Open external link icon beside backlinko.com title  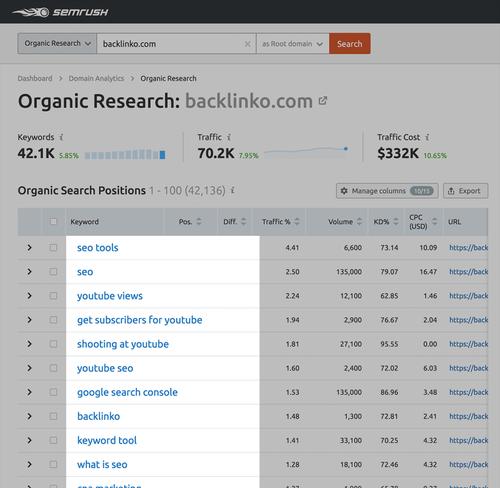[x=323, y=100]
